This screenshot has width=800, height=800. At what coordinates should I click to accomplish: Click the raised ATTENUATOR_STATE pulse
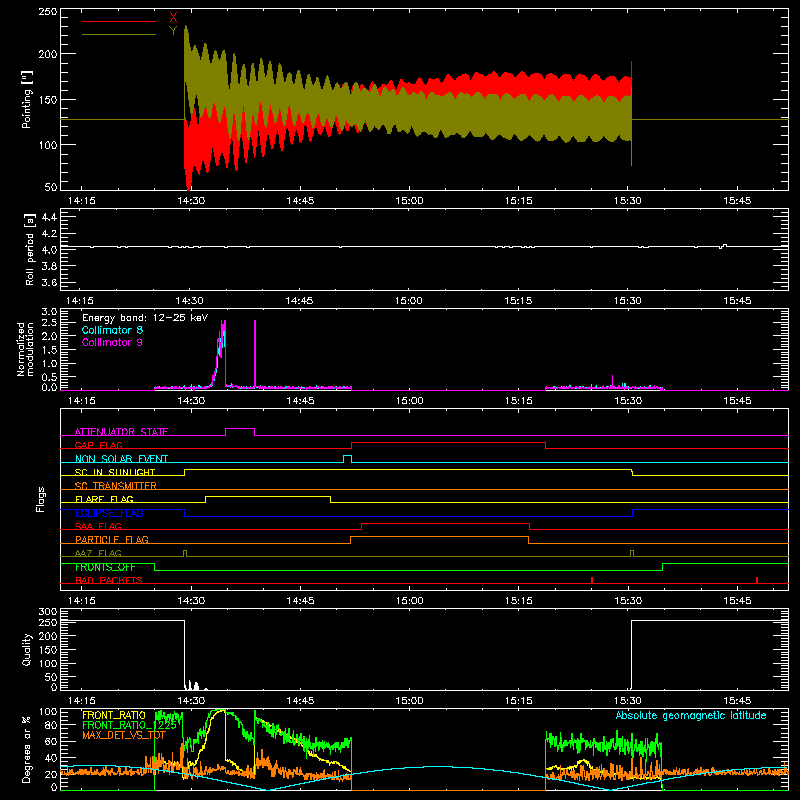pyautogui.click(x=240, y=429)
